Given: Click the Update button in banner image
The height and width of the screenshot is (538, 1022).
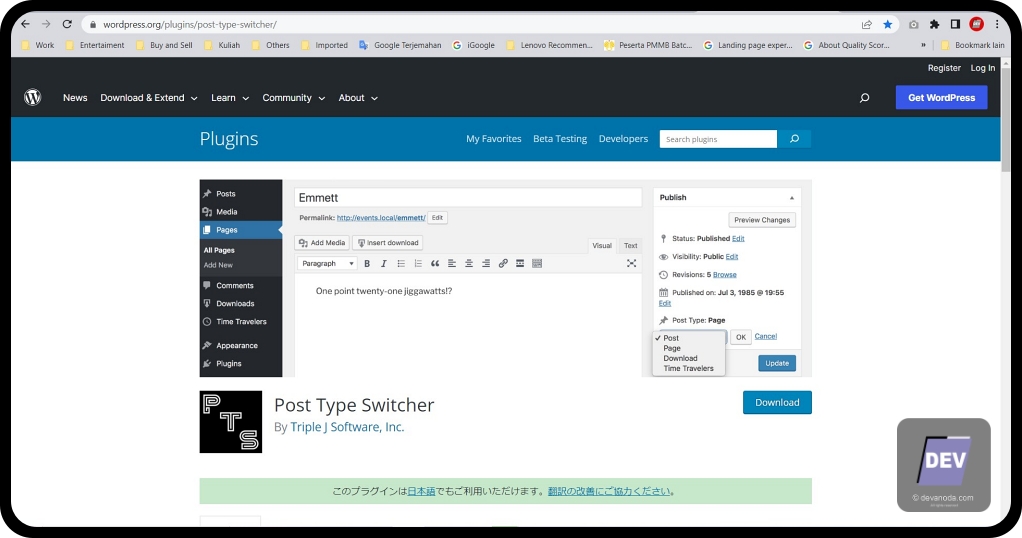Looking at the screenshot, I should pos(777,363).
